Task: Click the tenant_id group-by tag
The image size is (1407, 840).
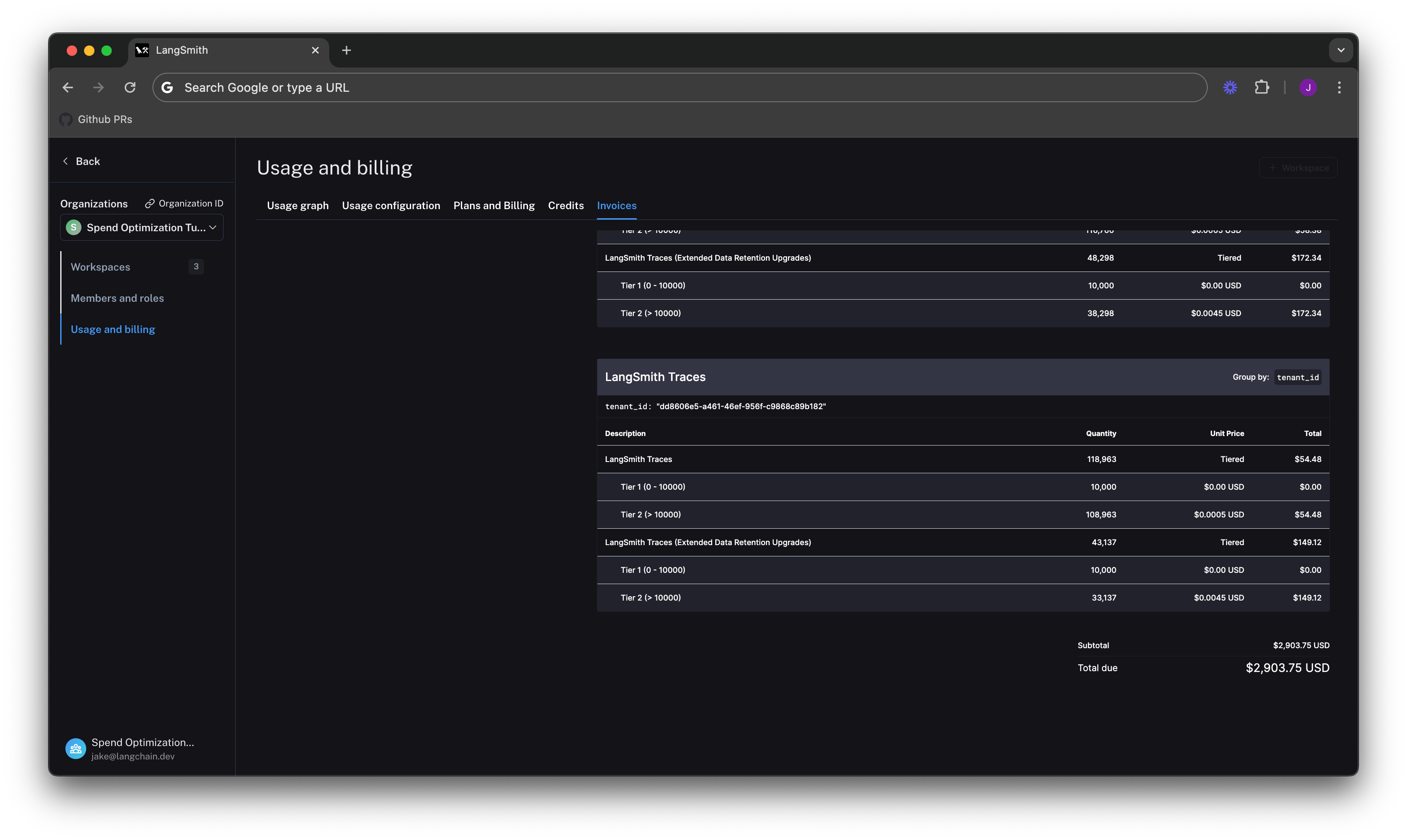Action: (x=1298, y=377)
